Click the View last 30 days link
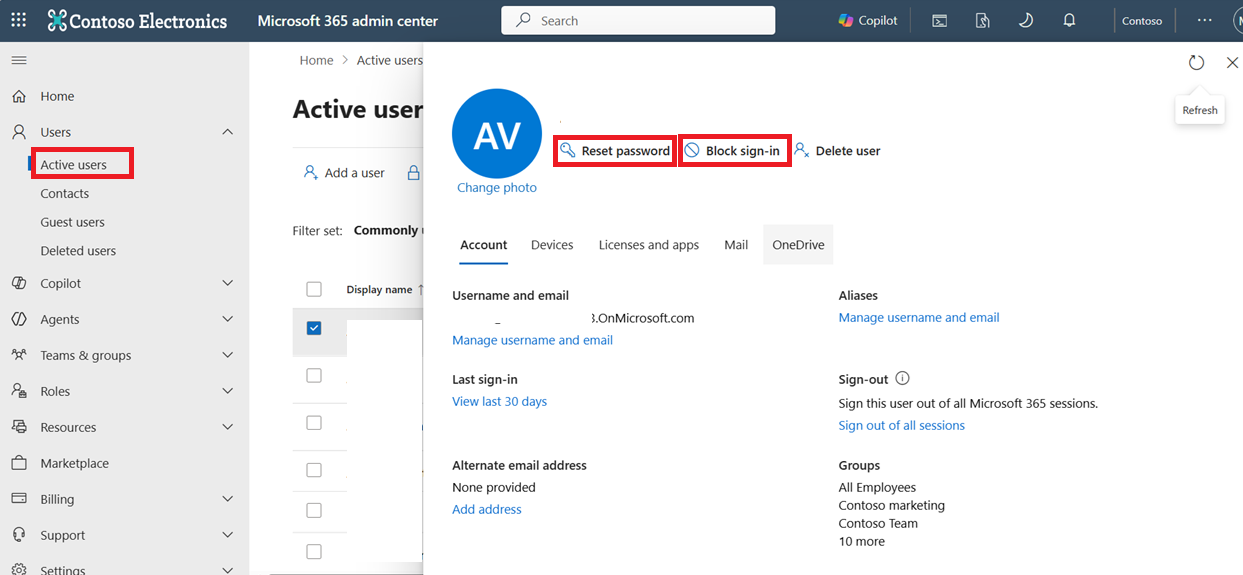Viewport: 1243px width, 575px height. [499, 402]
